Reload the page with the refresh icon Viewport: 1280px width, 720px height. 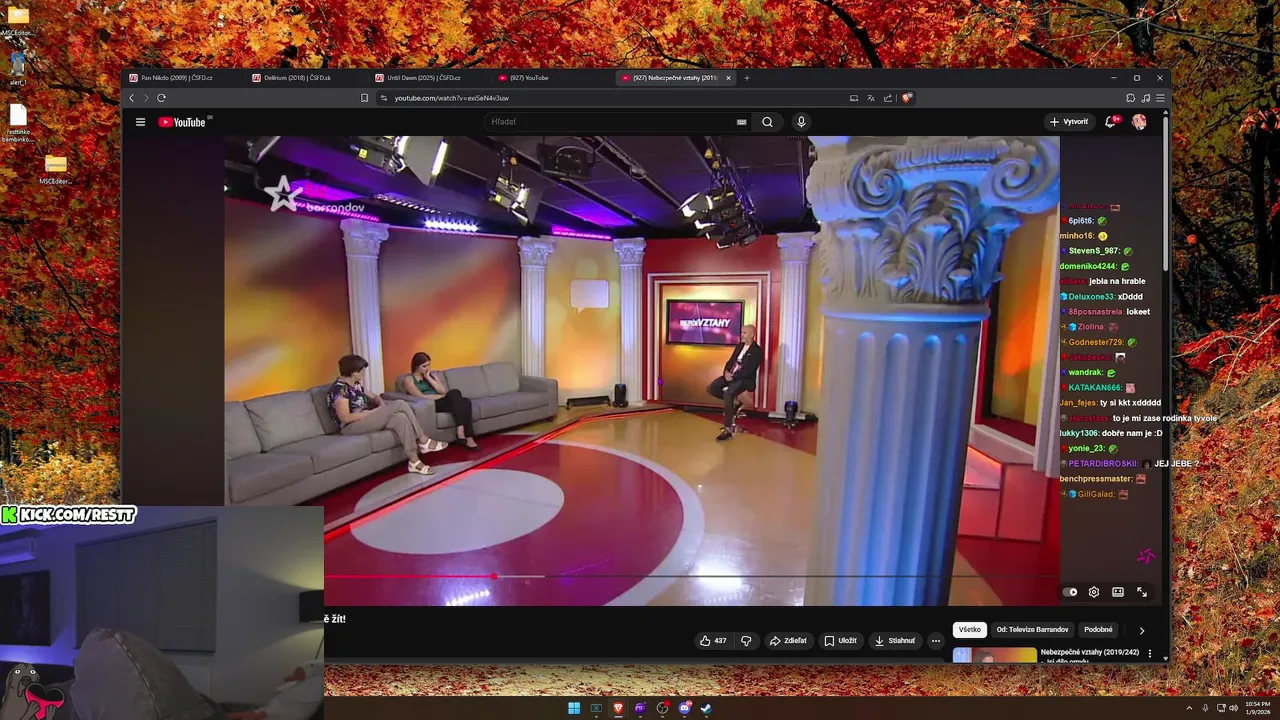(x=161, y=98)
